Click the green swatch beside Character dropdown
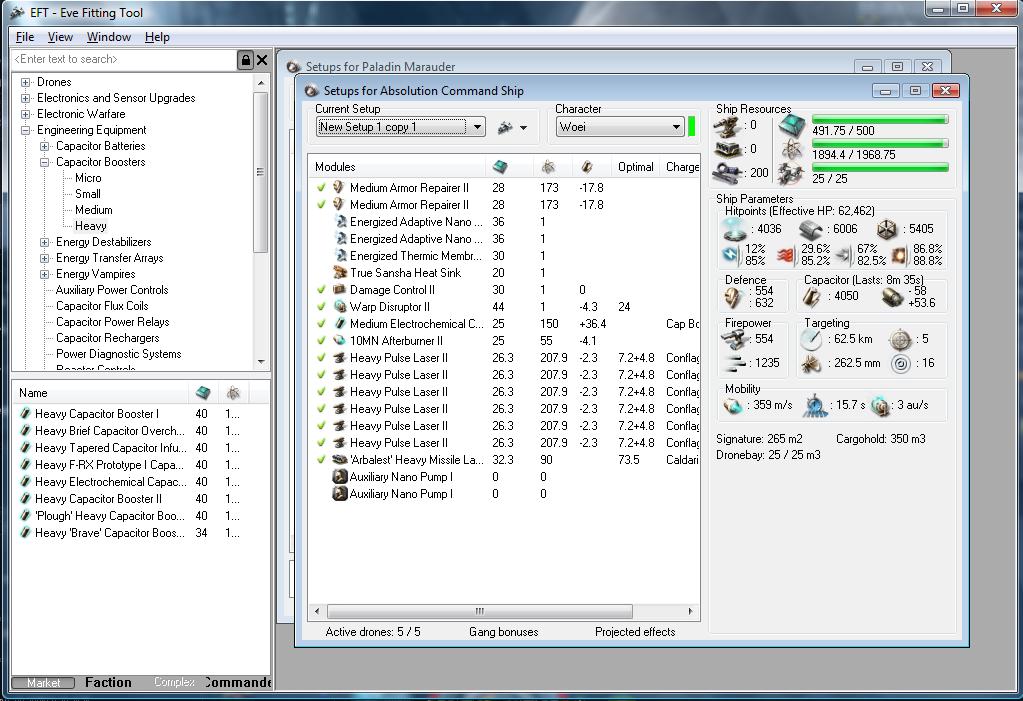 coord(691,127)
